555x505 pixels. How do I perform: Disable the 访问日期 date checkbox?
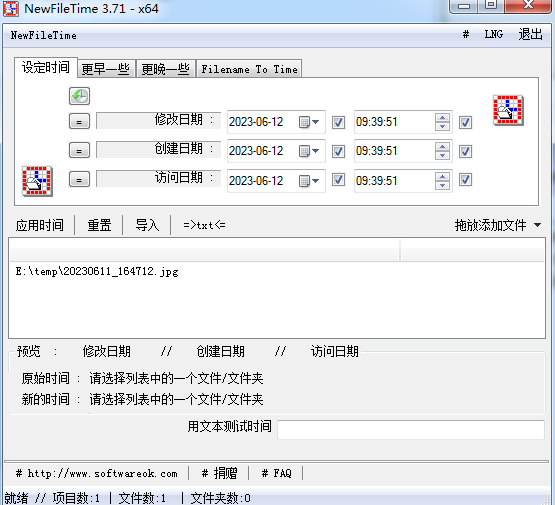coord(338,180)
